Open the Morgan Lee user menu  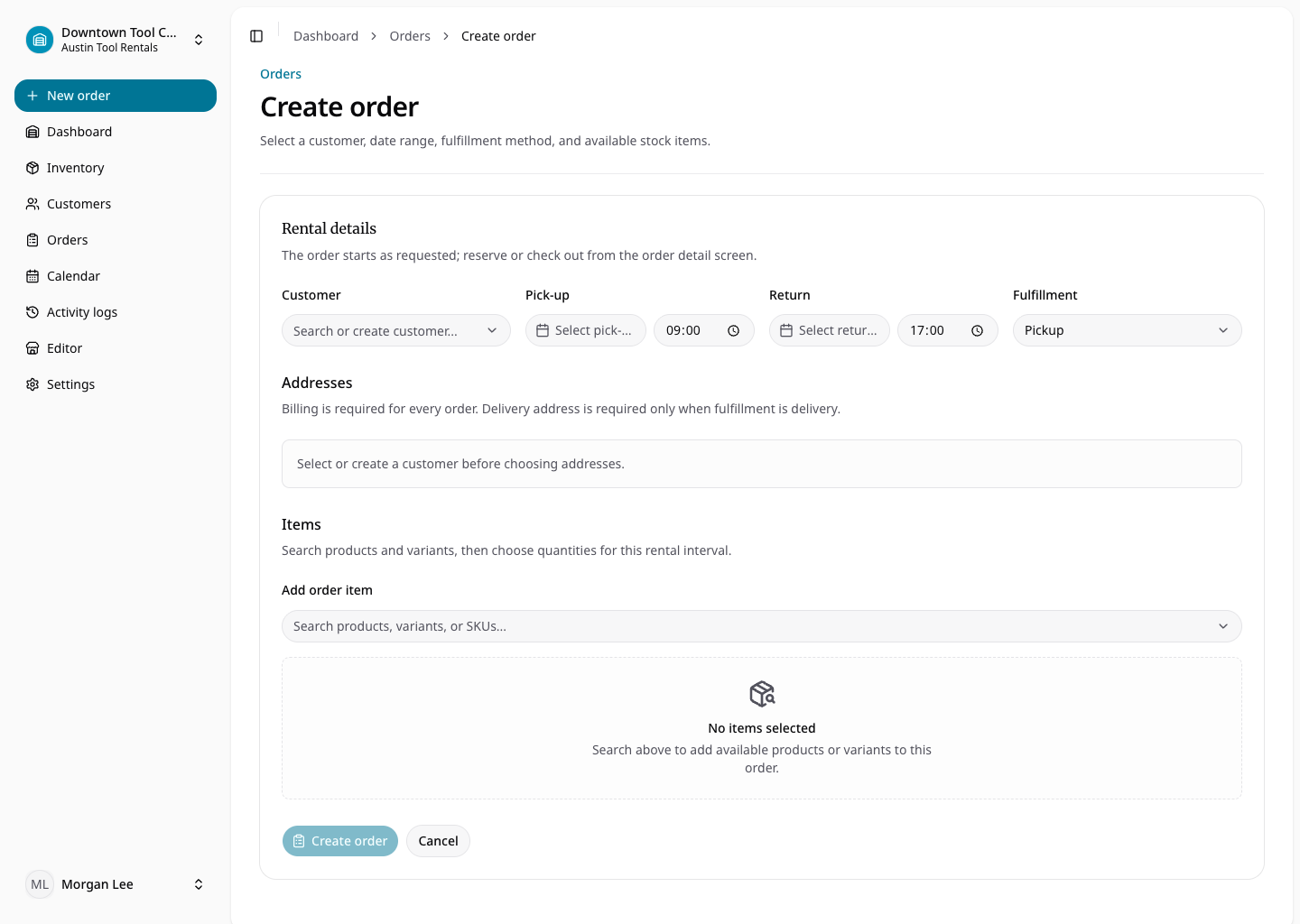click(x=116, y=884)
